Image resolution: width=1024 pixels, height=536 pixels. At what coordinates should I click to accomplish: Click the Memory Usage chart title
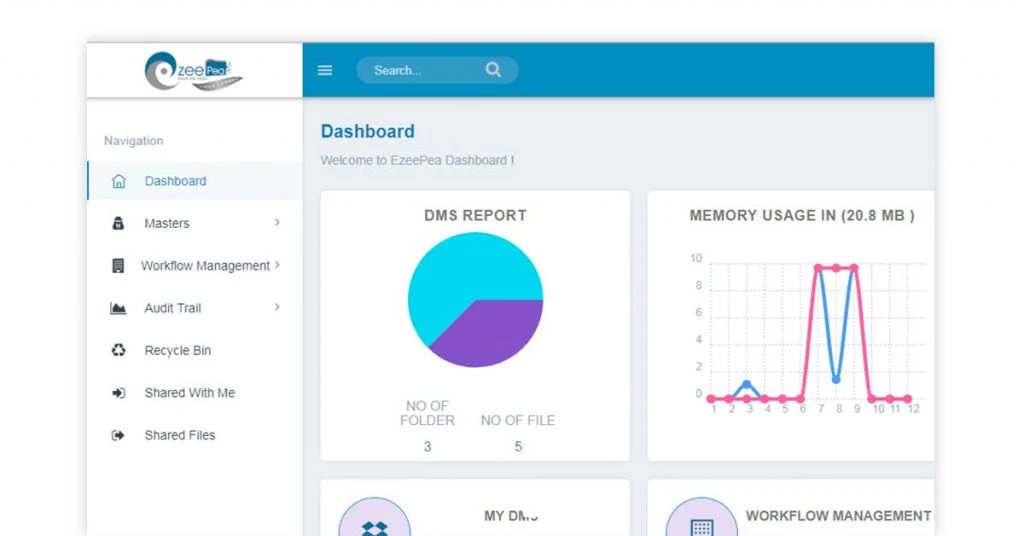click(802, 215)
